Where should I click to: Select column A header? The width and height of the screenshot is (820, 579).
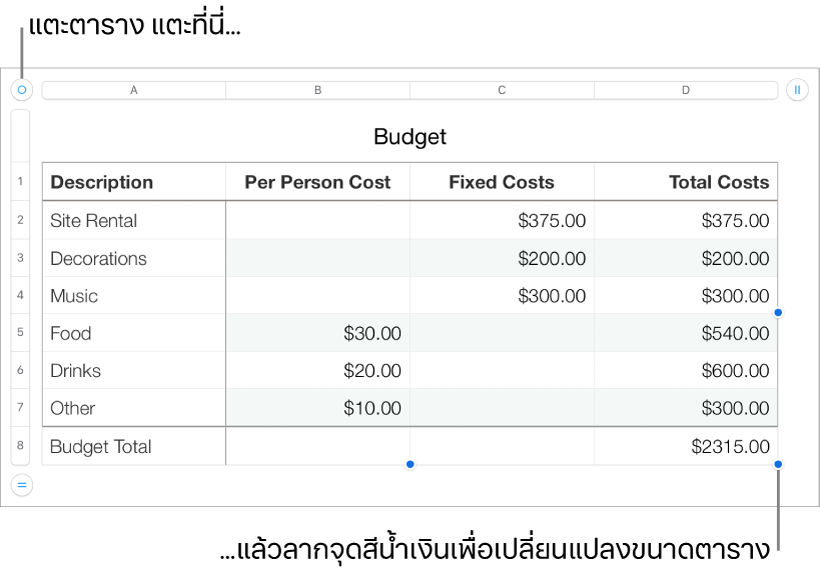(x=134, y=90)
